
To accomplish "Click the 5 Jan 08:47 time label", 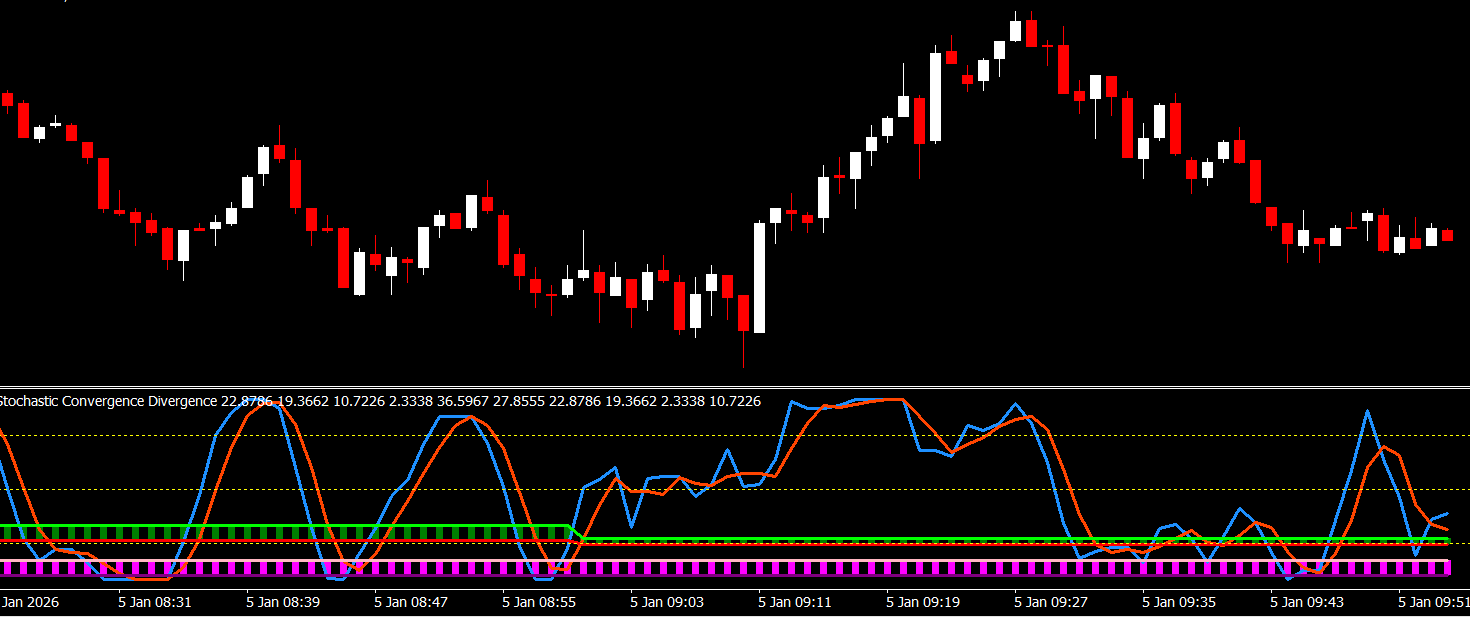I will coord(410,602).
